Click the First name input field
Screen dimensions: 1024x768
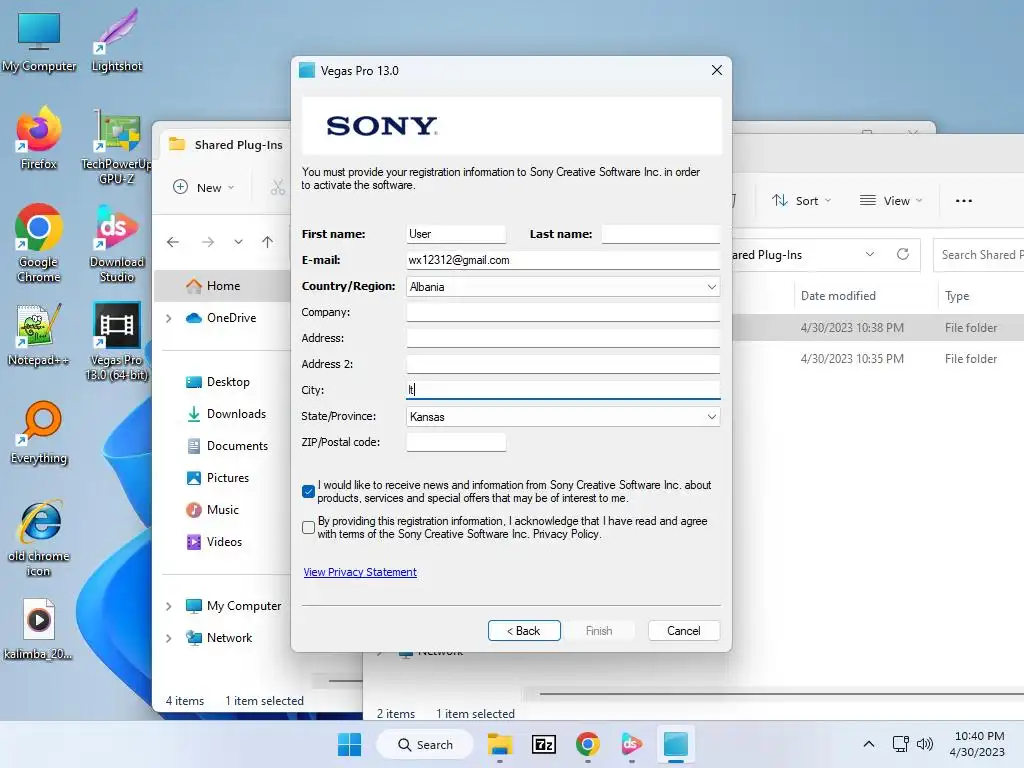(x=456, y=234)
